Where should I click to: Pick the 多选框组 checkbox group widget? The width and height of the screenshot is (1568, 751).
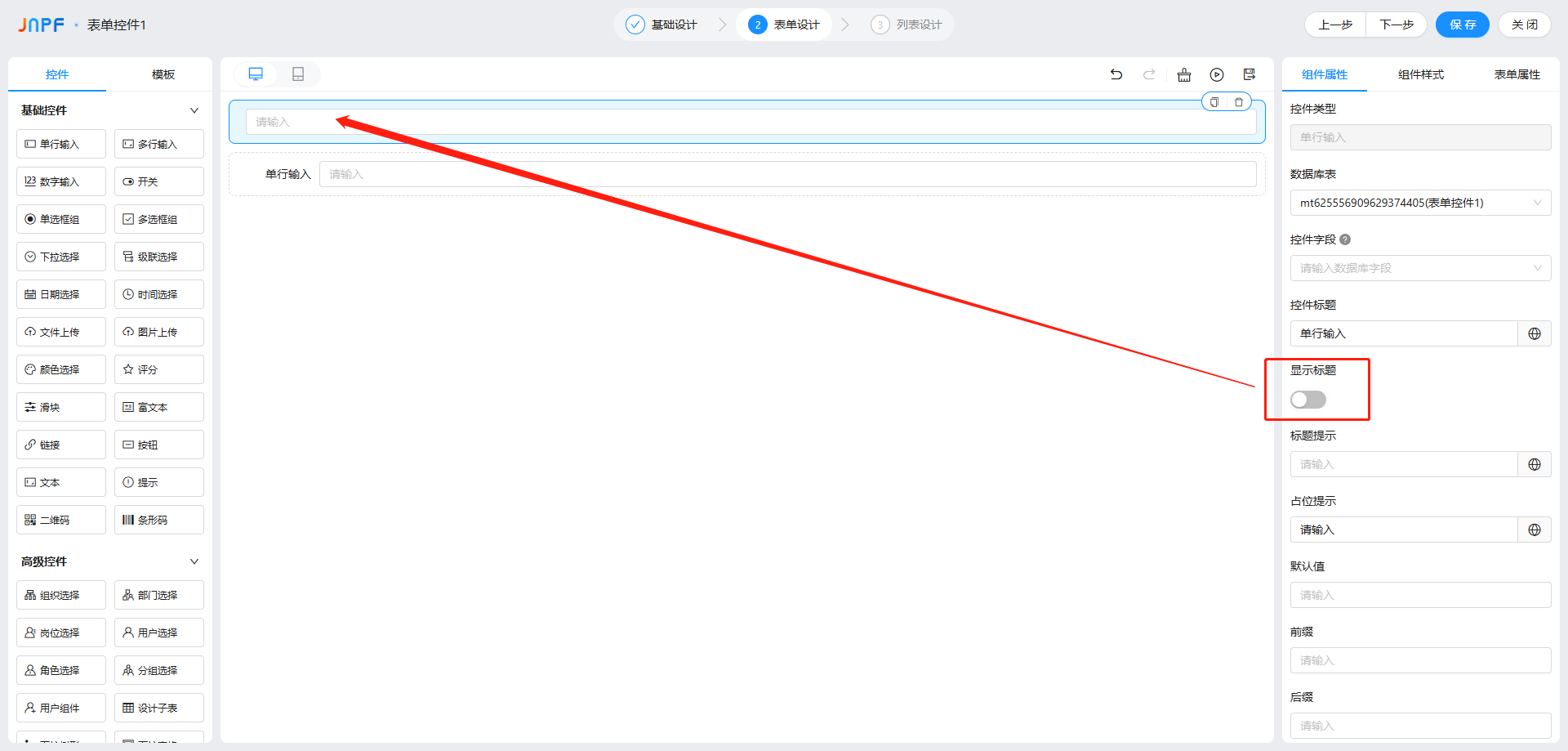click(159, 219)
